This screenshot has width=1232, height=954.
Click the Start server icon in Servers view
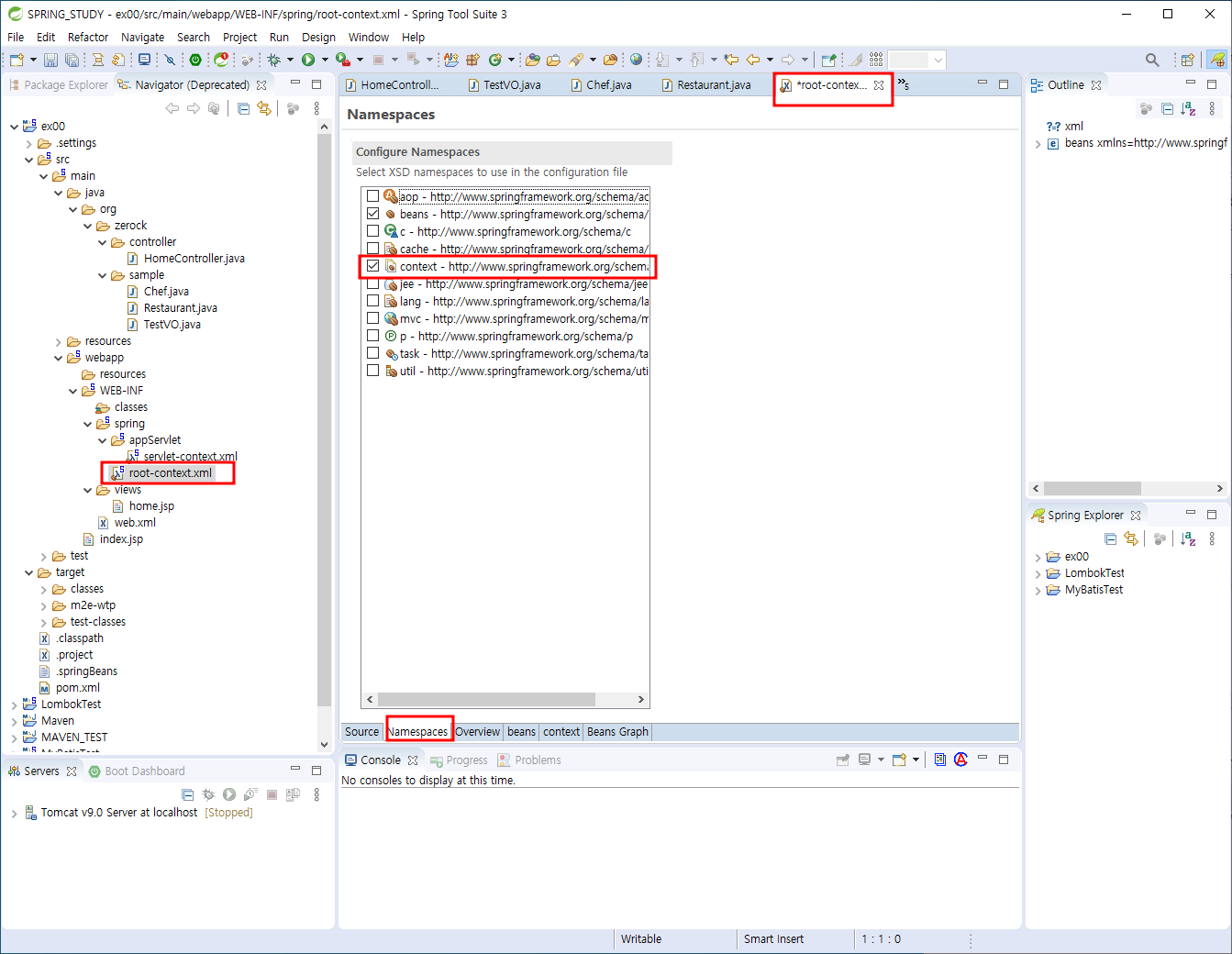click(x=229, y=794)
